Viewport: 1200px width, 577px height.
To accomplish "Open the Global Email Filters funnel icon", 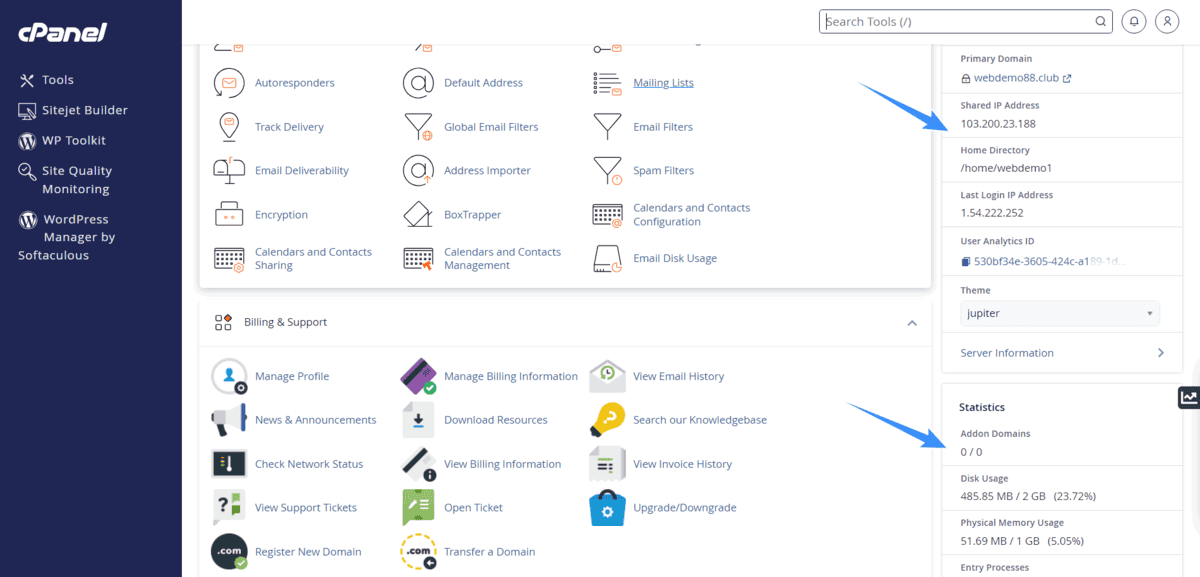I will tap(418, 127).
